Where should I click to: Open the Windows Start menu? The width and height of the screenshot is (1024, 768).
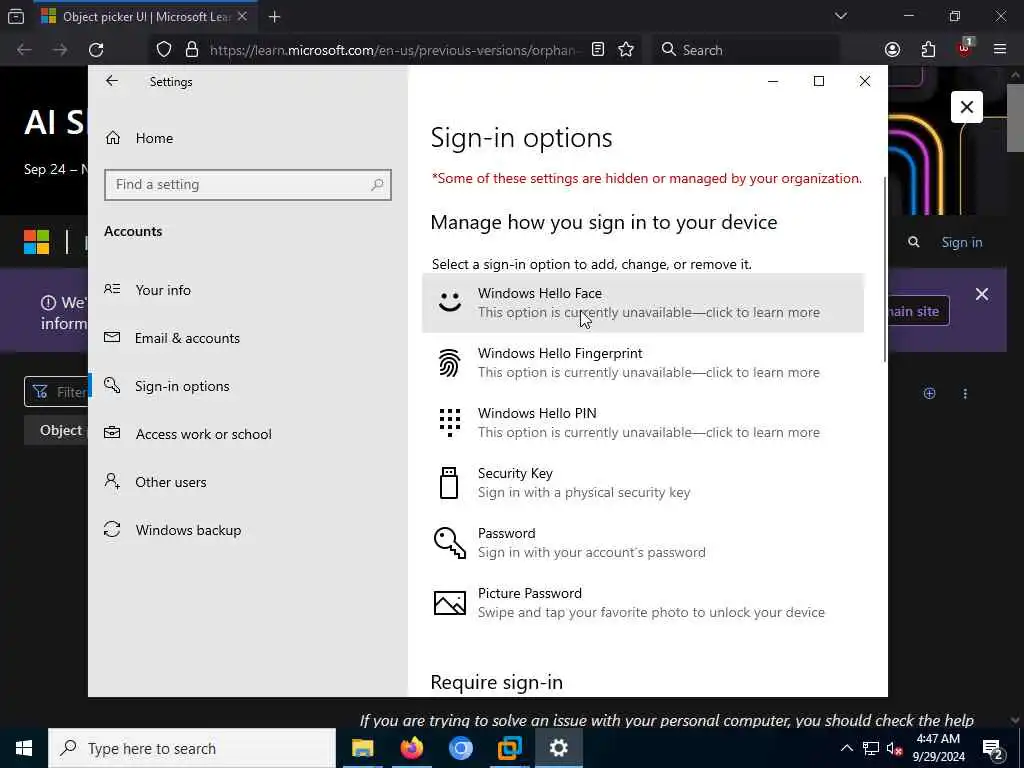pos(24,748)
